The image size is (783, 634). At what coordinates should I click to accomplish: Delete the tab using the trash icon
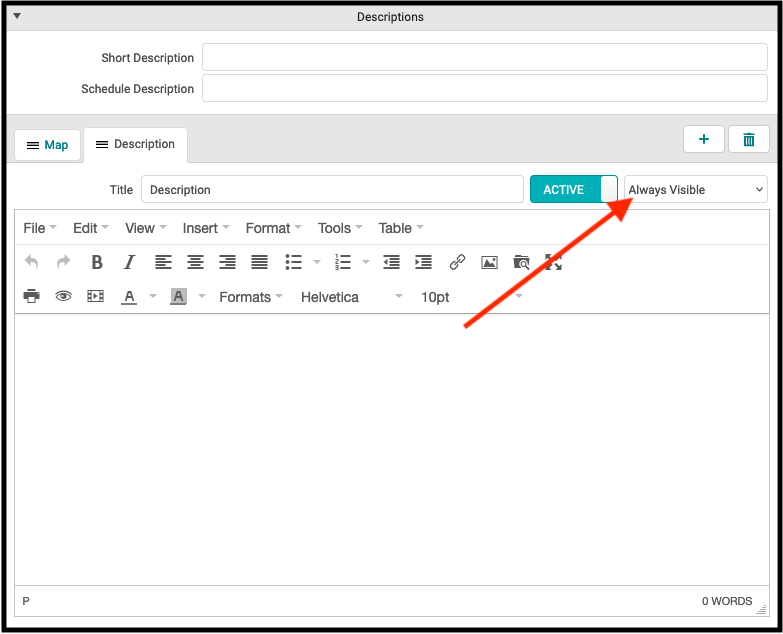point(748,140)
